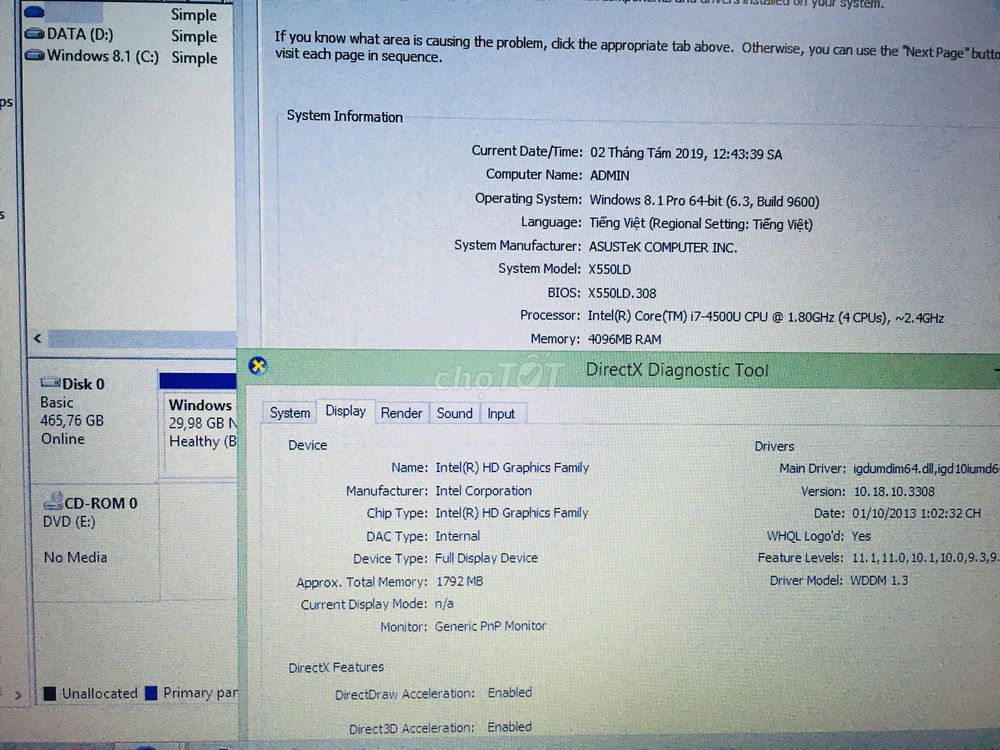Select the DATA (D:) volume drive icon

34,34
